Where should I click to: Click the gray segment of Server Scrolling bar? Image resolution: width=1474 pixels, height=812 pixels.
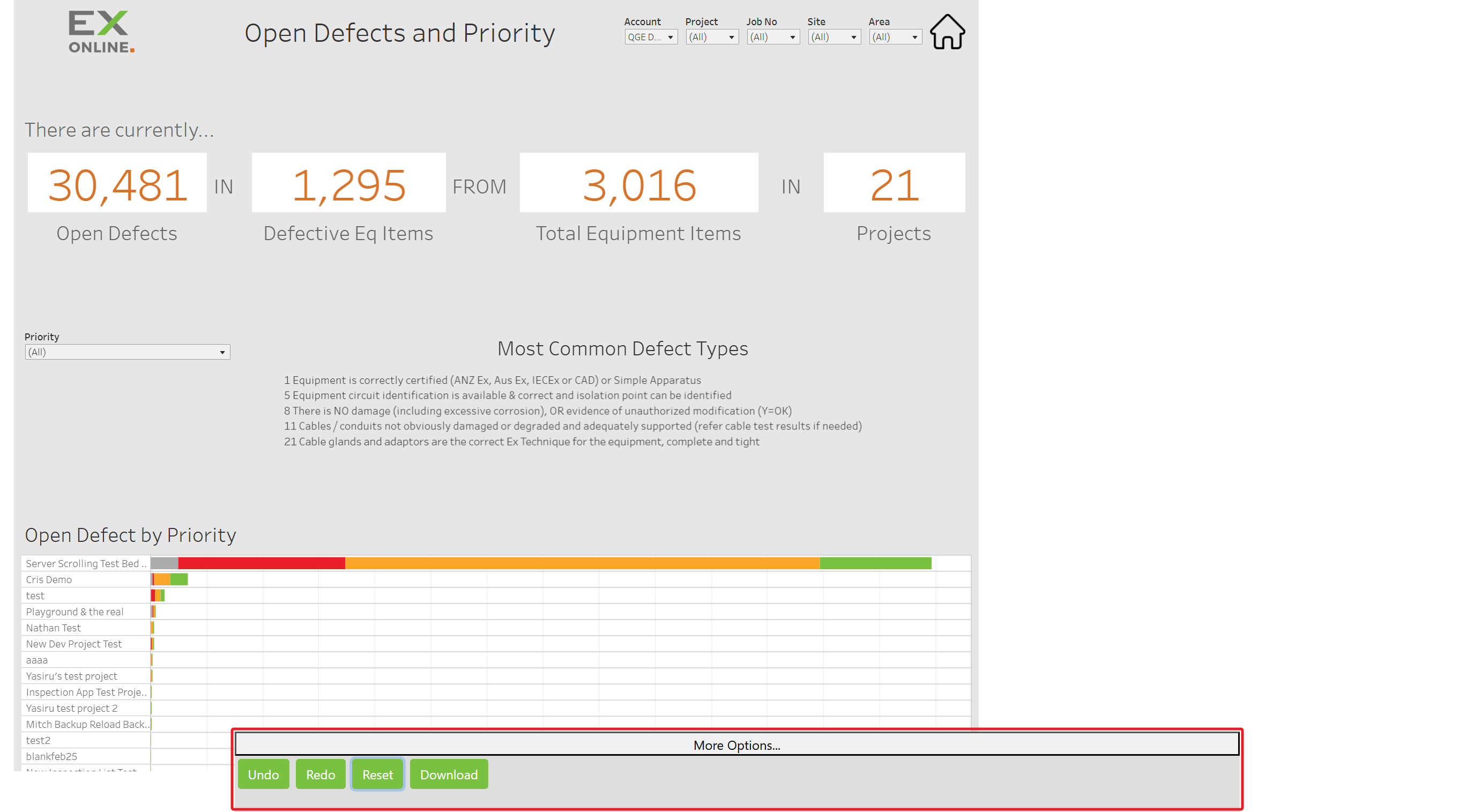tap(165, 563)
